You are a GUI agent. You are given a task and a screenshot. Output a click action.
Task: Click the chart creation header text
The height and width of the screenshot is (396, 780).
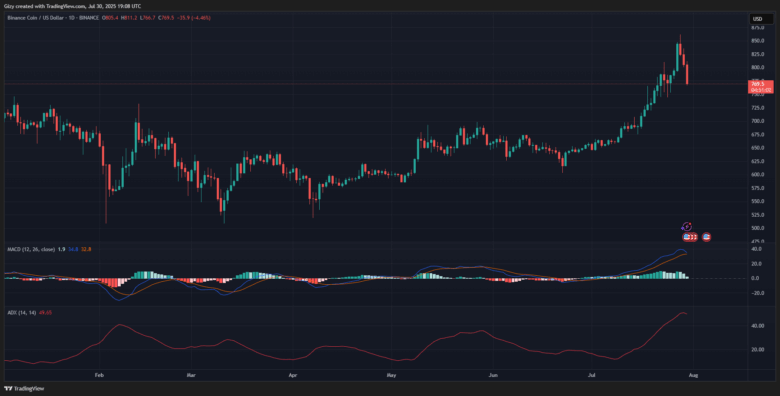(72, 6)
